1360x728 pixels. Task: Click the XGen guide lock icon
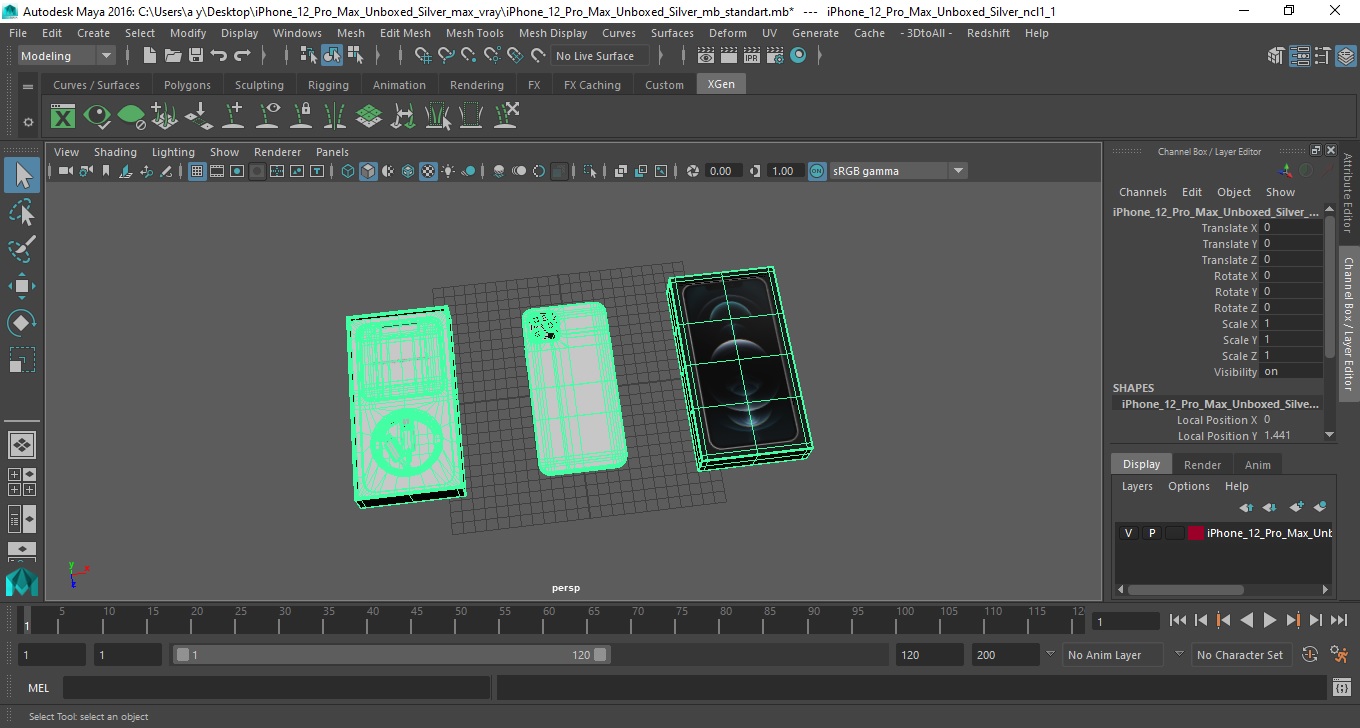[301, 116]
